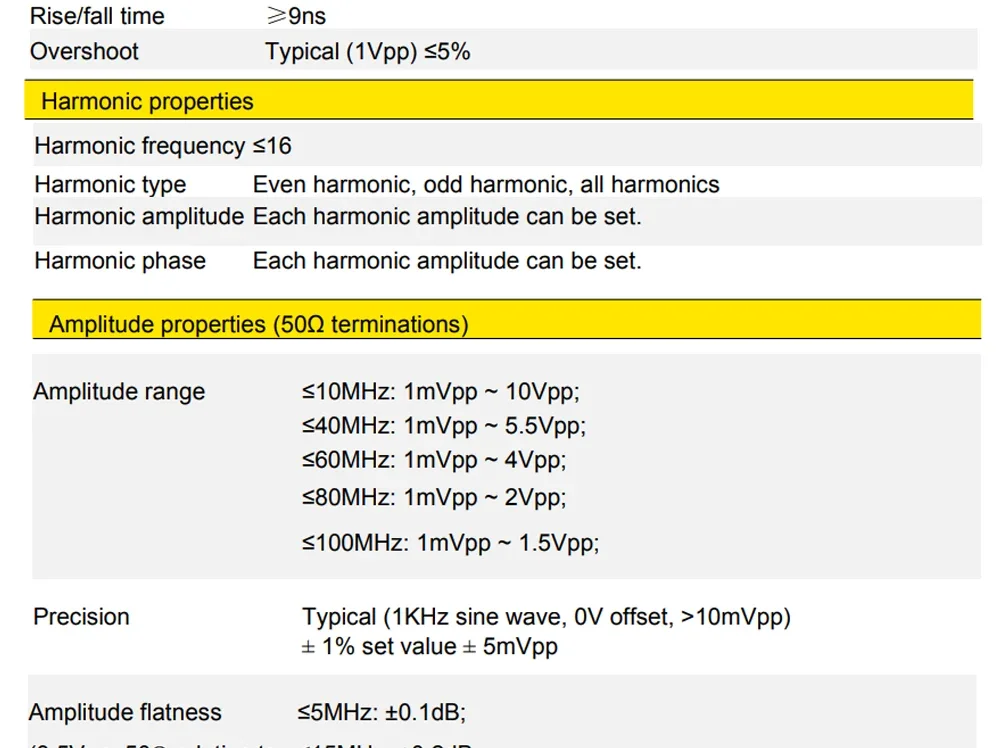Select the ≤100MHz: 1mVpp ~ 1.5Vpp line

click(x=450, y=543)
